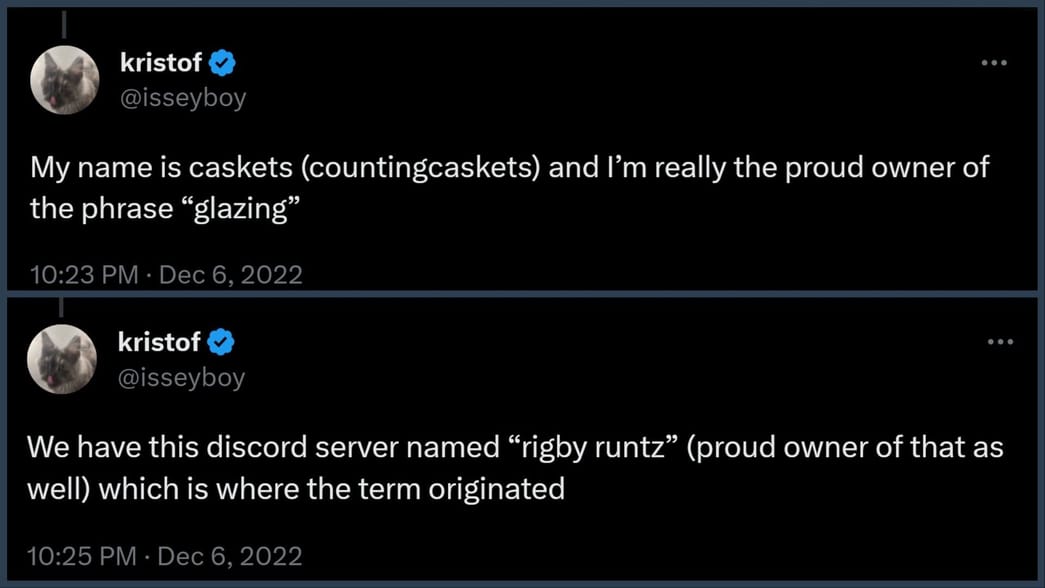Image resolution: width=1045 pixels, height=588 pixels.
Task: Click the word "glazing" in first tweet
Action: (241, 209)
